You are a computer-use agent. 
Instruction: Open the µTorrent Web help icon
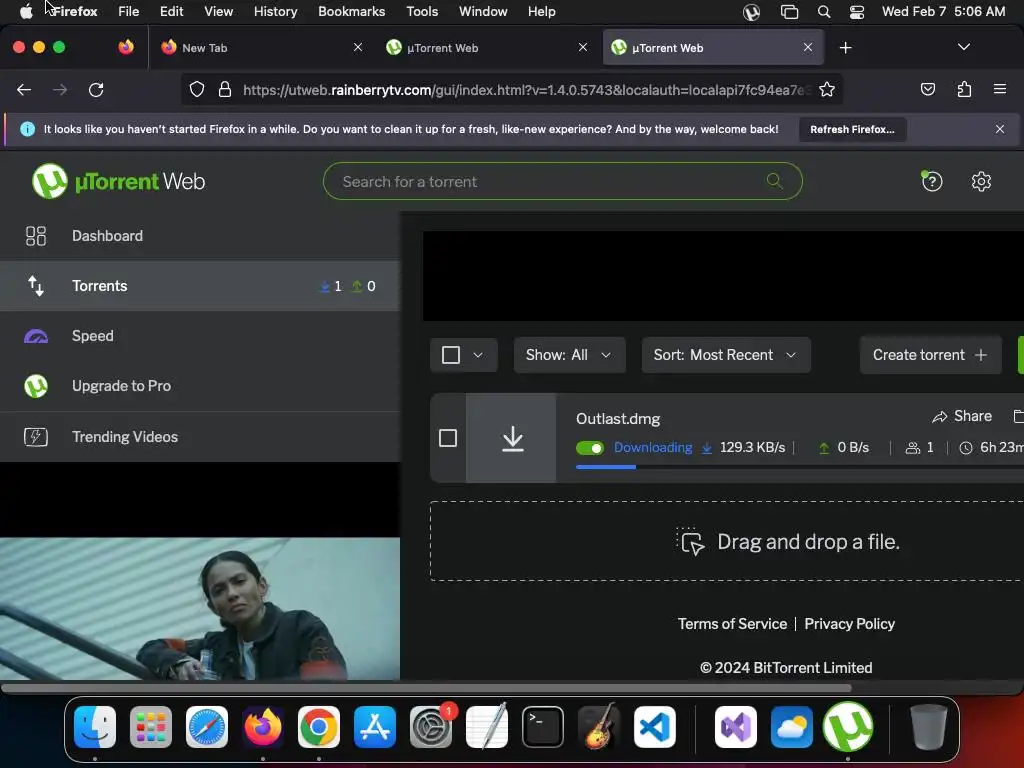tap(932, 181)
